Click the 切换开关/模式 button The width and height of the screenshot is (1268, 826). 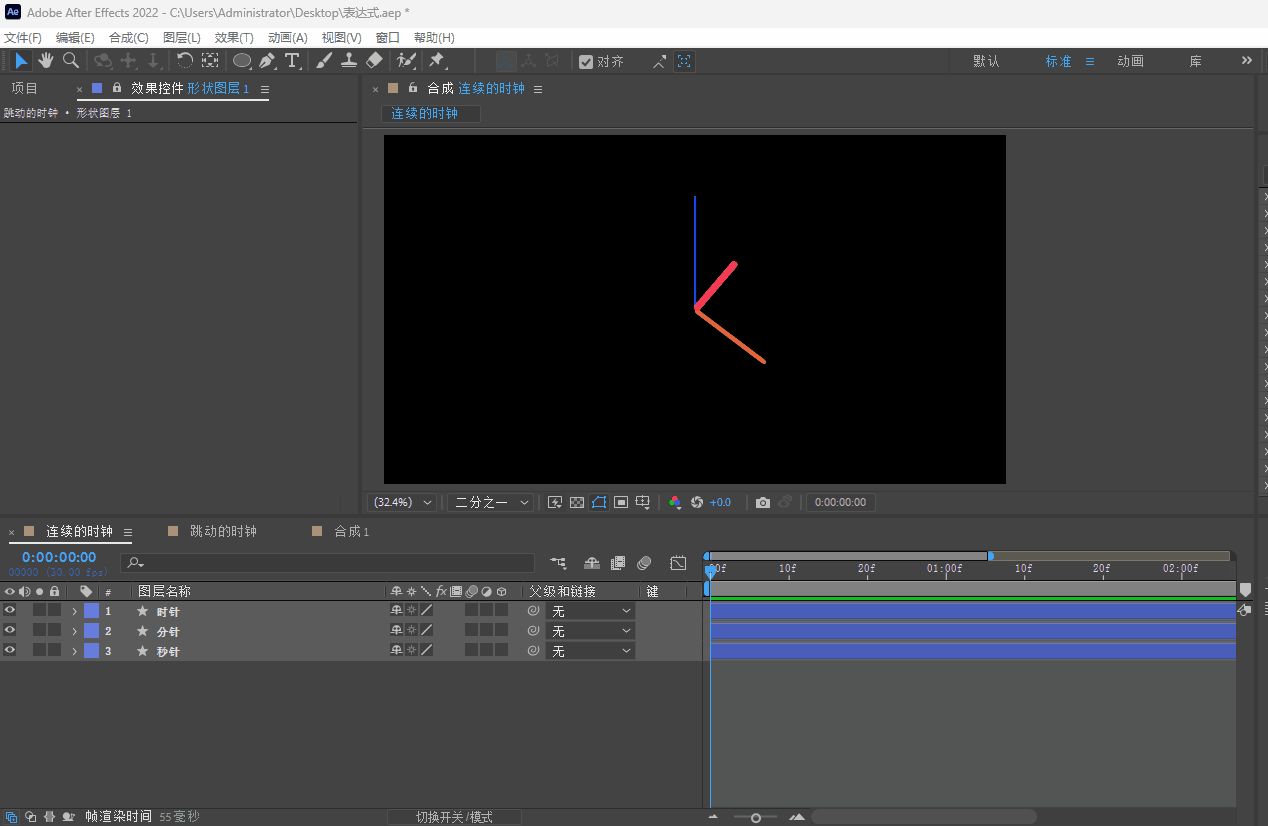454,817
